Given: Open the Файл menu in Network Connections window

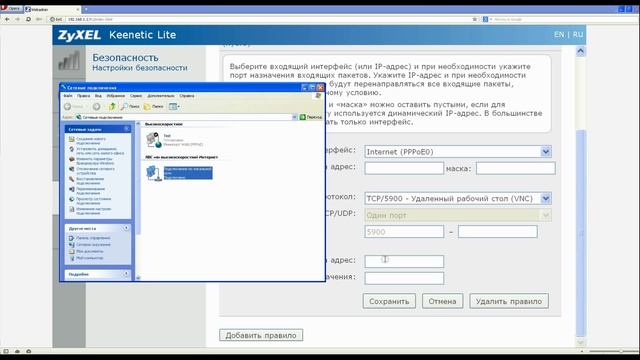Looking at the screenshot, I should point(68,96).
